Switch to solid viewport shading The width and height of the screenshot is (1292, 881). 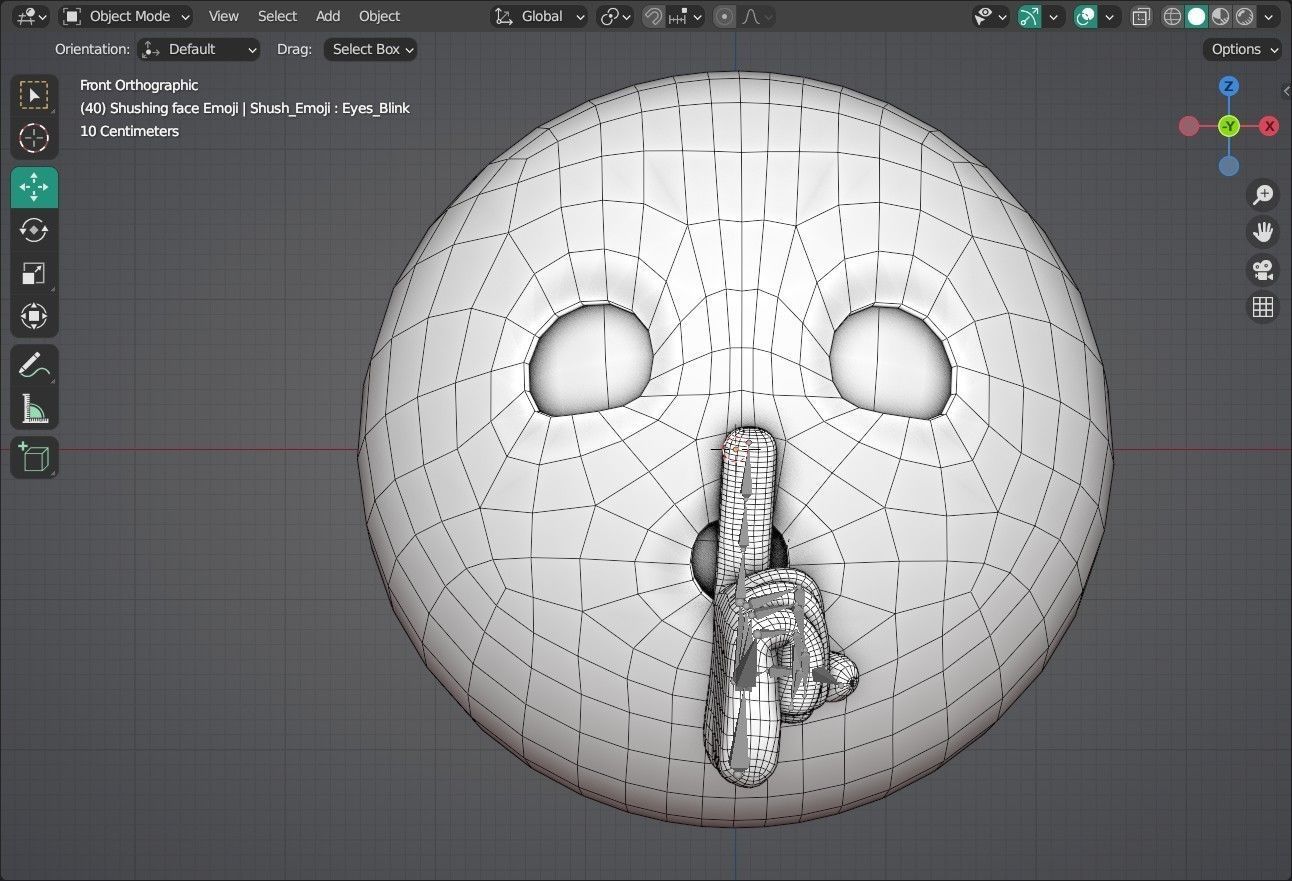[1196, 16]
